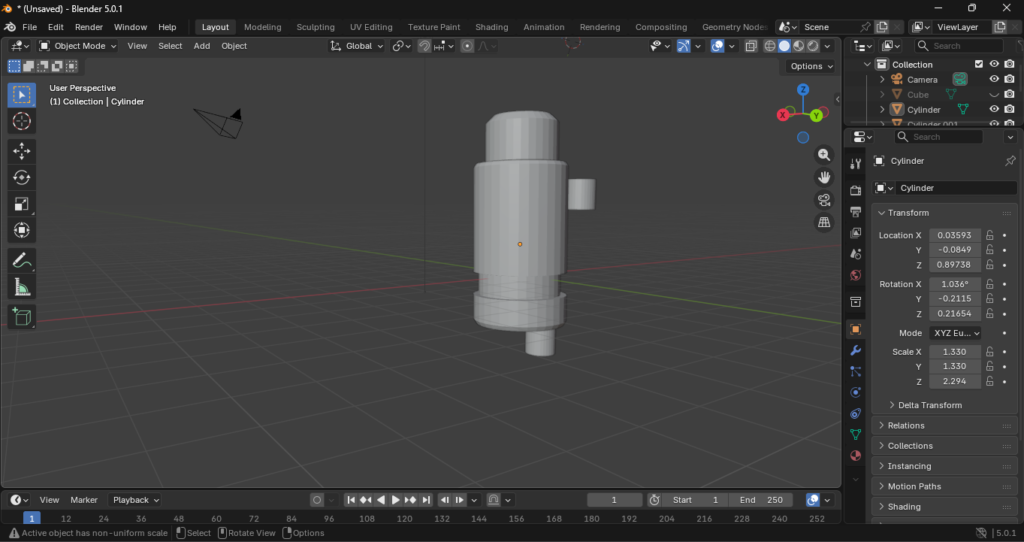
Task: Toggle the lock for Location X
Action: [x=989, y=235]
